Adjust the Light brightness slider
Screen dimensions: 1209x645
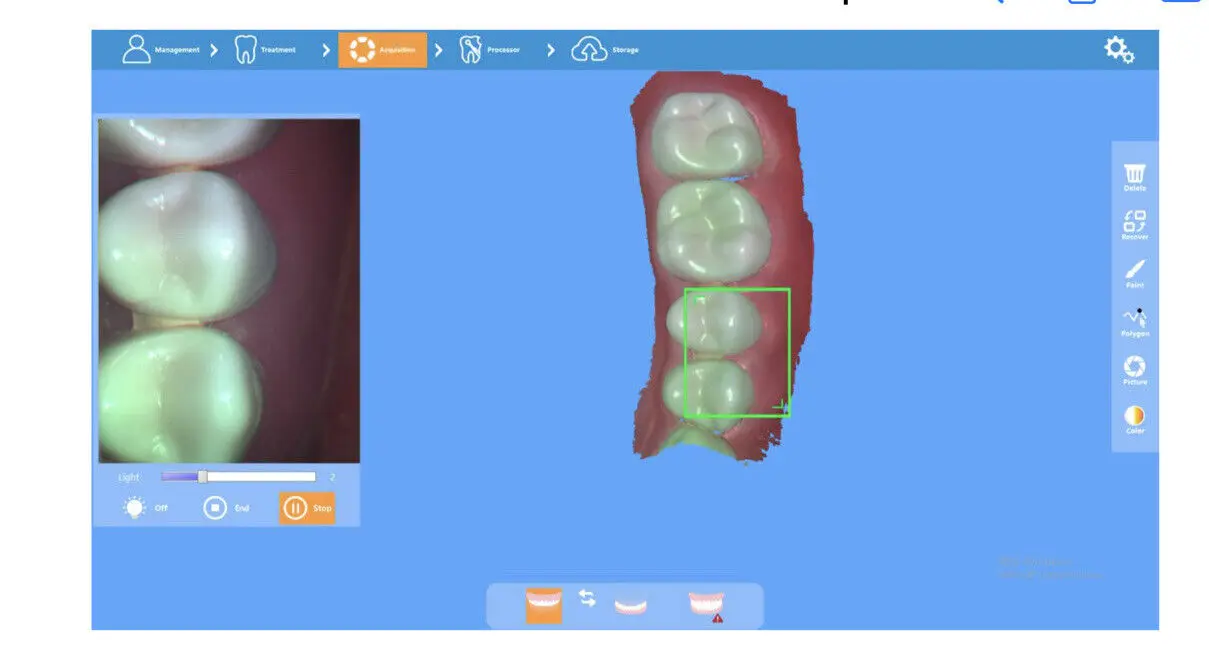coord(238,477)
